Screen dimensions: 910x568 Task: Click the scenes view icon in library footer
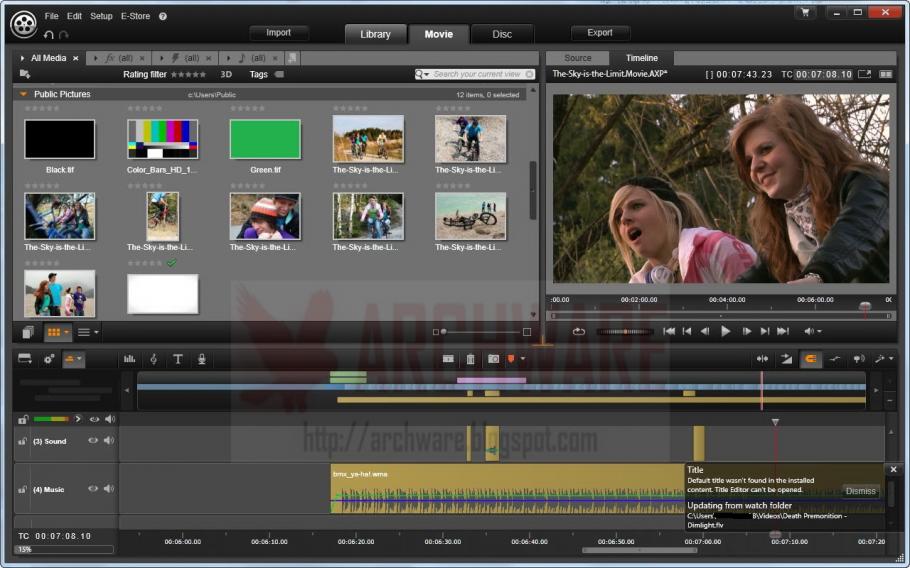28,332
